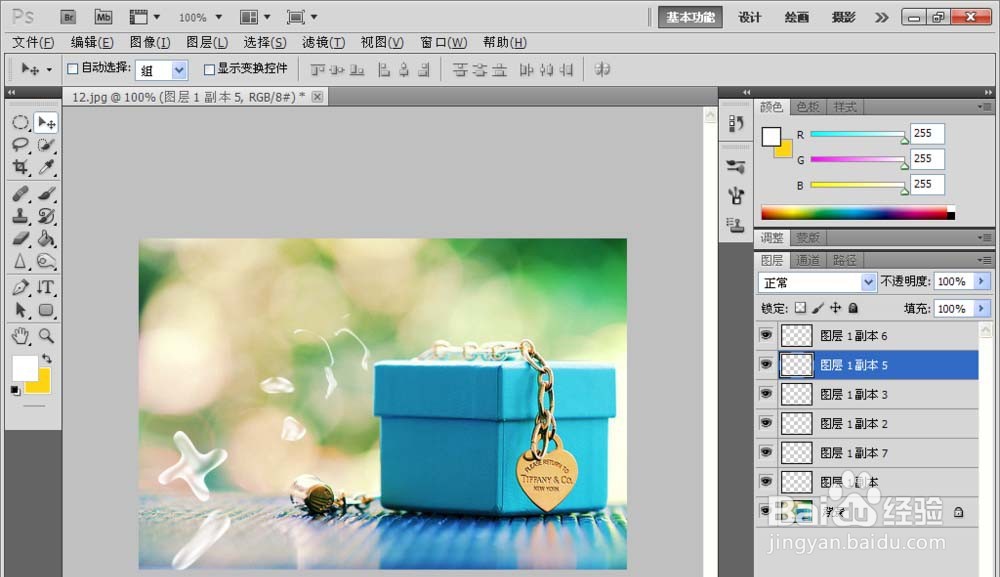Select the Zoom tool
This screenshot has height=577, width=1000.
click(x=47, y=335)
